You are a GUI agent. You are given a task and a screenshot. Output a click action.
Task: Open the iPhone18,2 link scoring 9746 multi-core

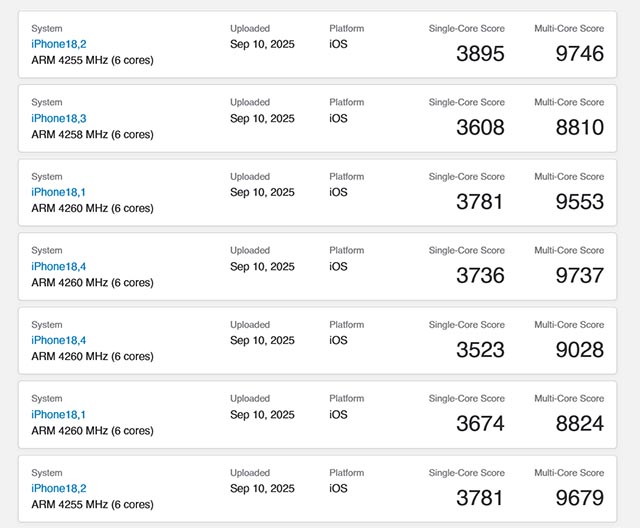point(59,44)
